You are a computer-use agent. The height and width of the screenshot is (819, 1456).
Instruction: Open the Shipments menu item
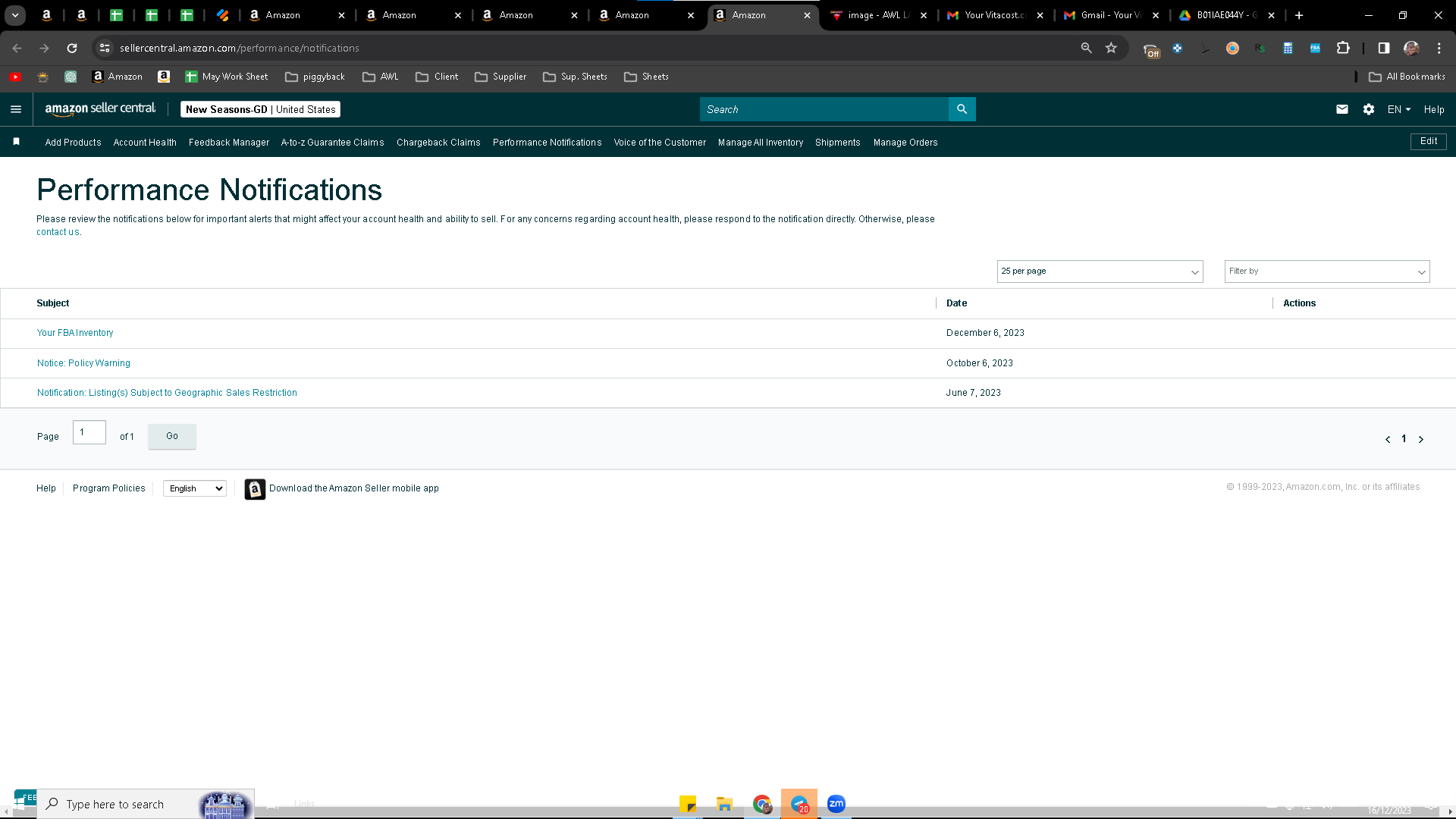(838, 143)
